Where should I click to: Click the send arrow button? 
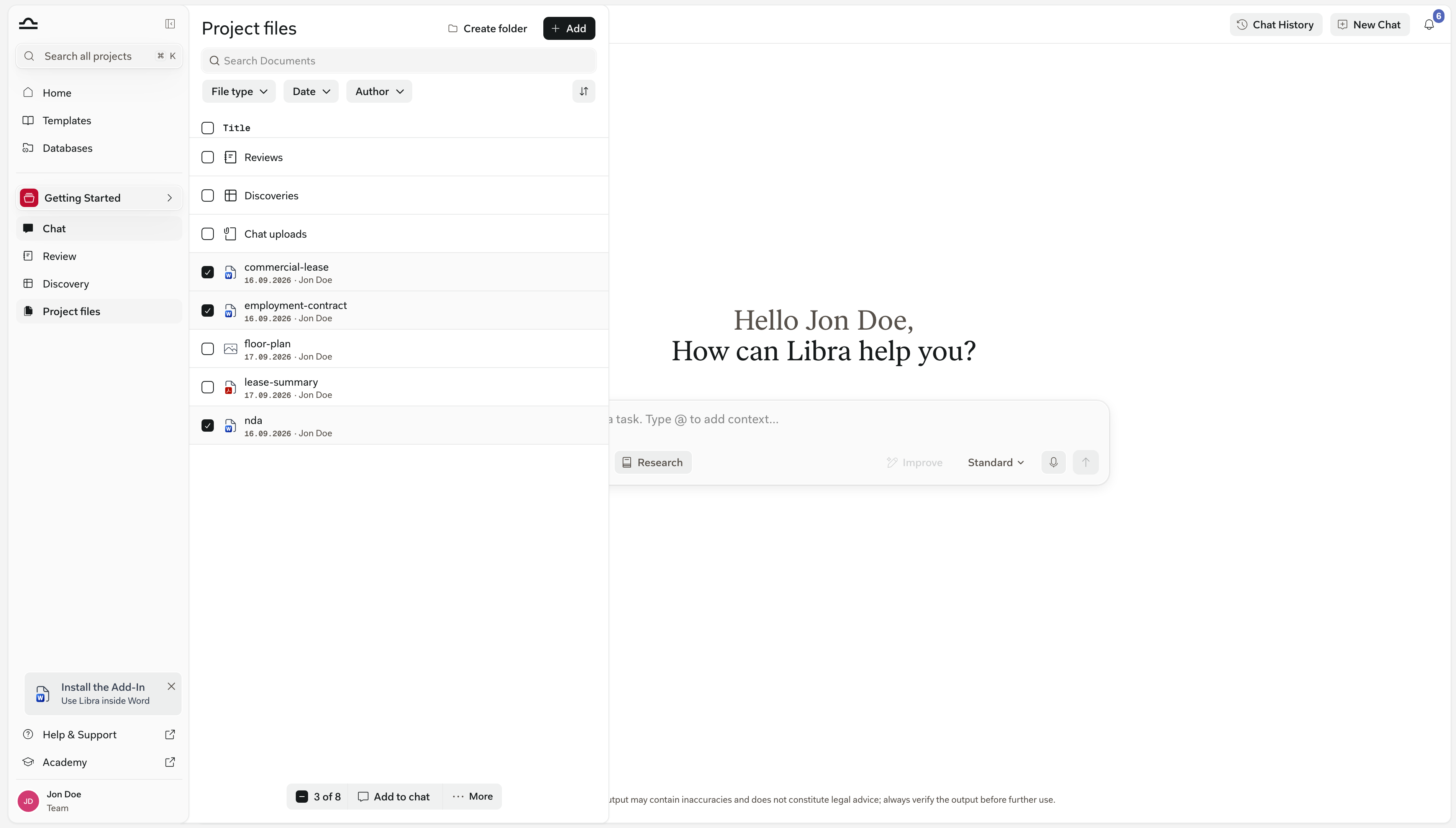click(1085, 462)
